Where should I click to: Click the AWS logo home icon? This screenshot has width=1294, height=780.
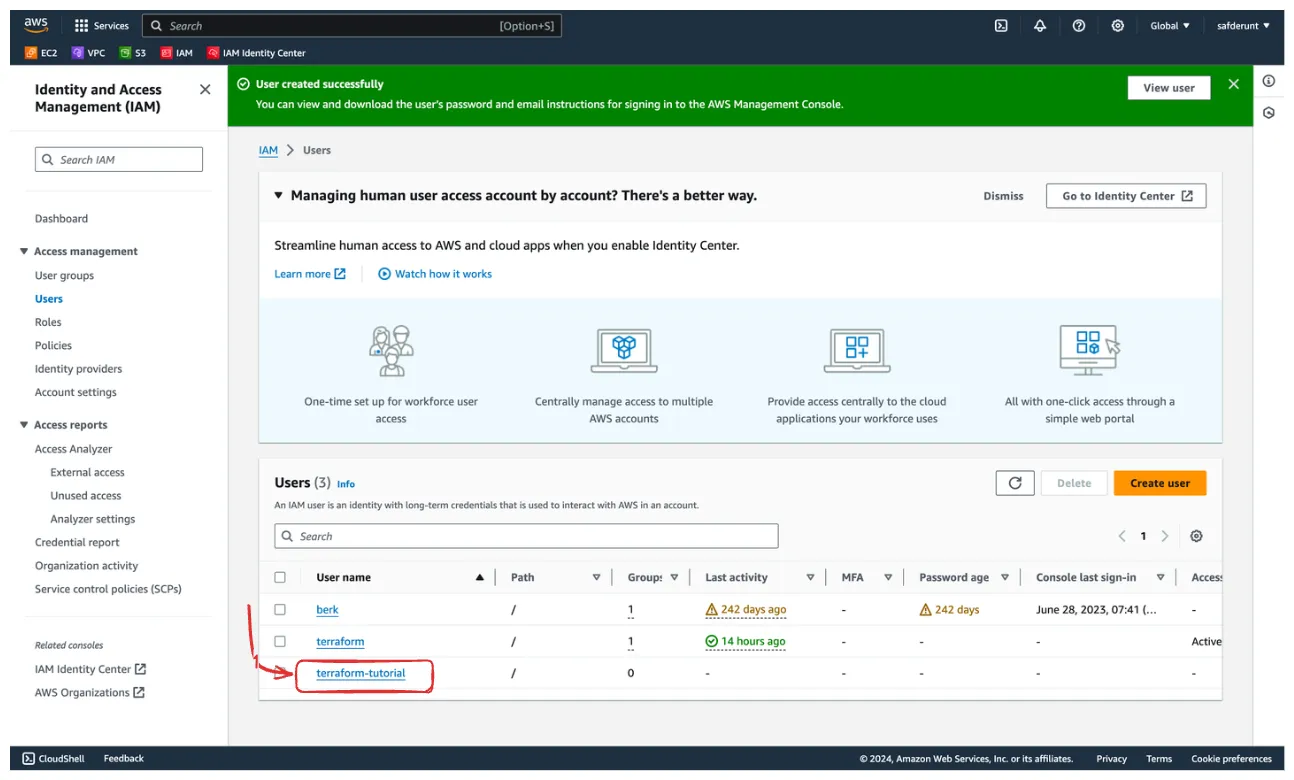point(36,26)
